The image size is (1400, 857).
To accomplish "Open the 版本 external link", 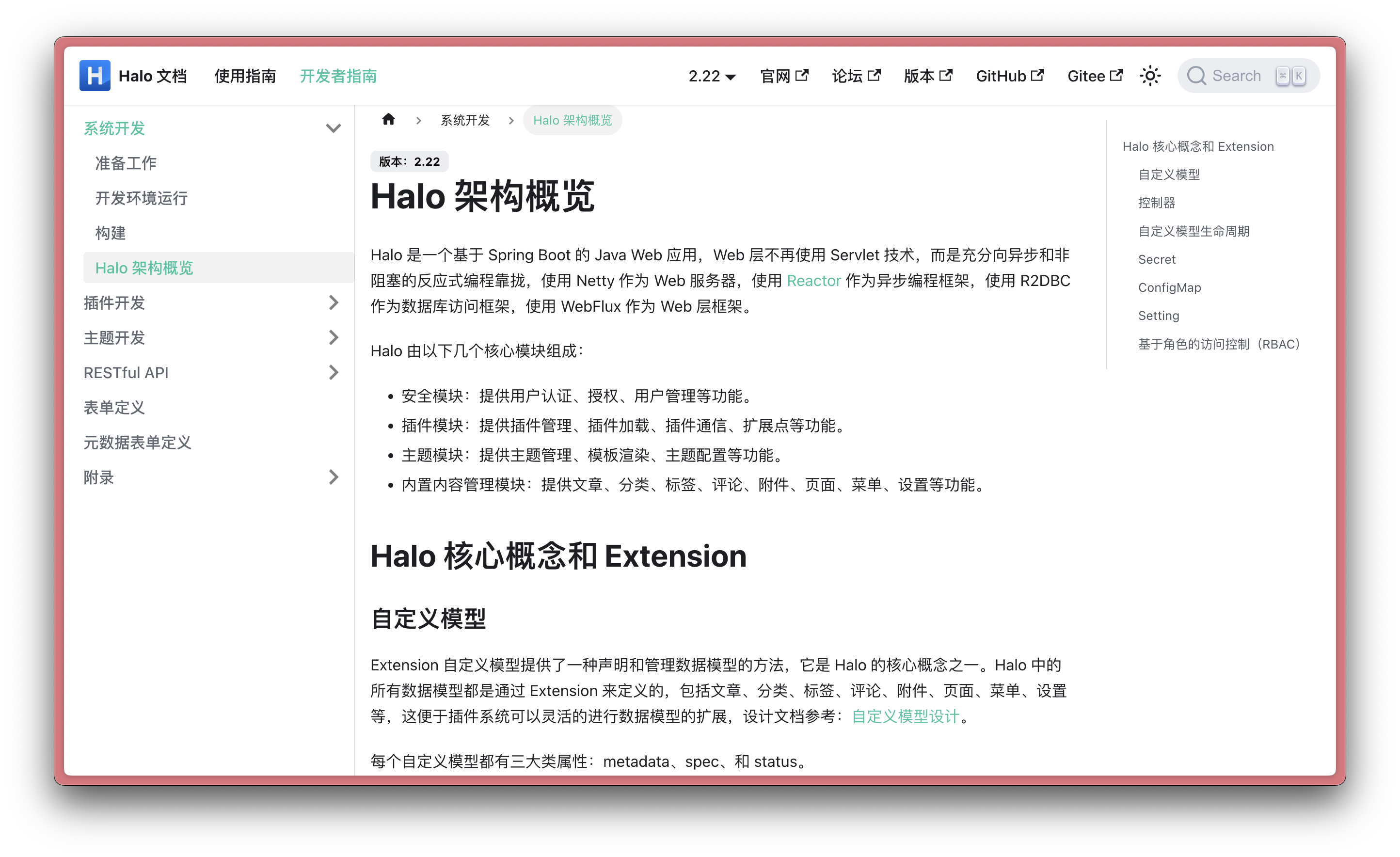I will pyautogui.click(x=927, y=76).
